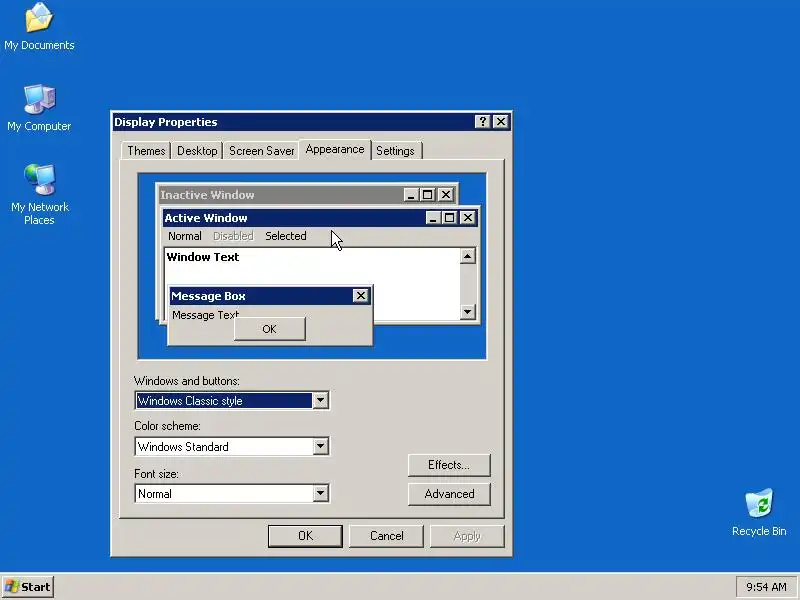Open Advanced appearance settings

(449, 494)
